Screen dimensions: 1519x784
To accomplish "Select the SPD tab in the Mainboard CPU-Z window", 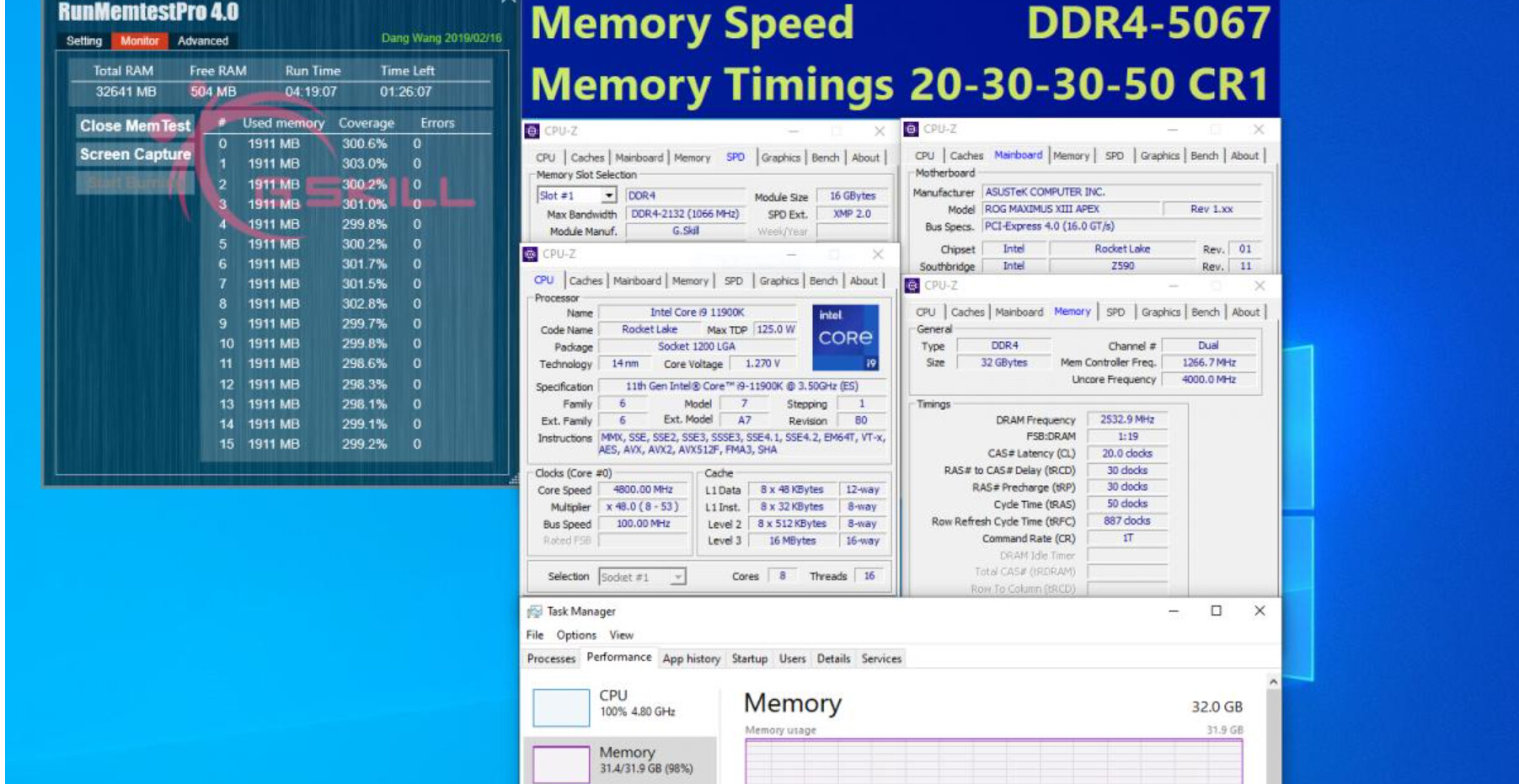I will click(x=1114, y=156).
